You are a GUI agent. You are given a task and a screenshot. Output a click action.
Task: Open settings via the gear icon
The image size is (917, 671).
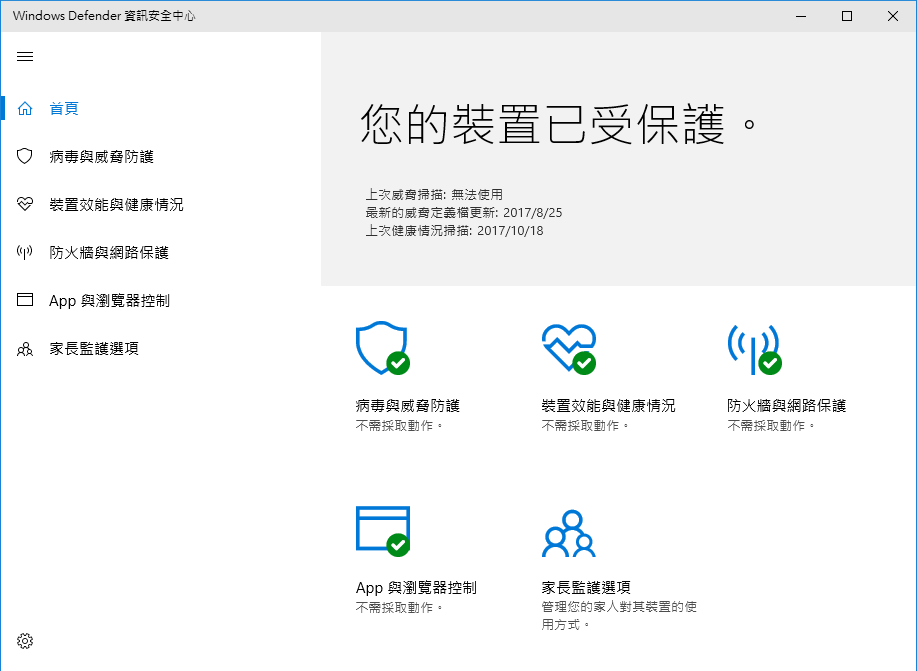[25, 641]
